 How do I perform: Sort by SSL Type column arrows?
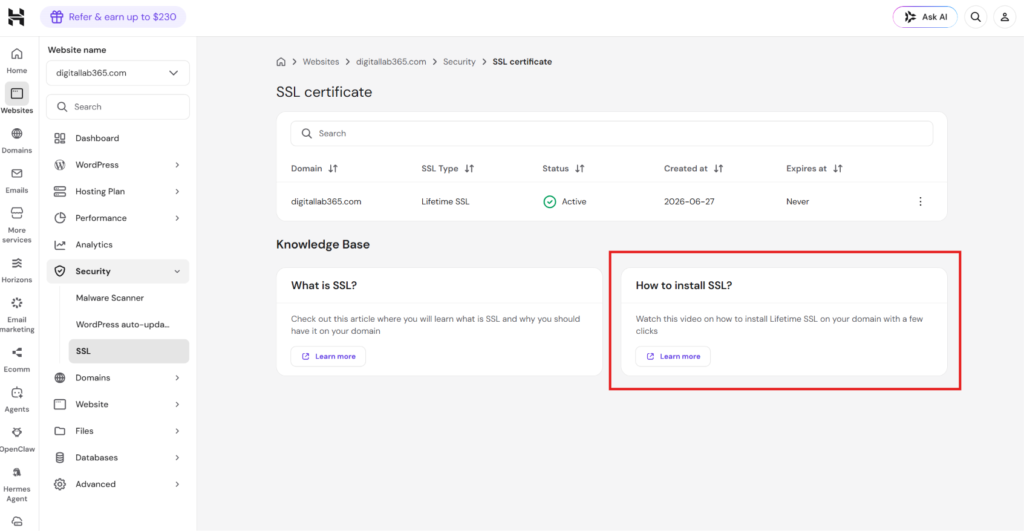click(469, 169)
